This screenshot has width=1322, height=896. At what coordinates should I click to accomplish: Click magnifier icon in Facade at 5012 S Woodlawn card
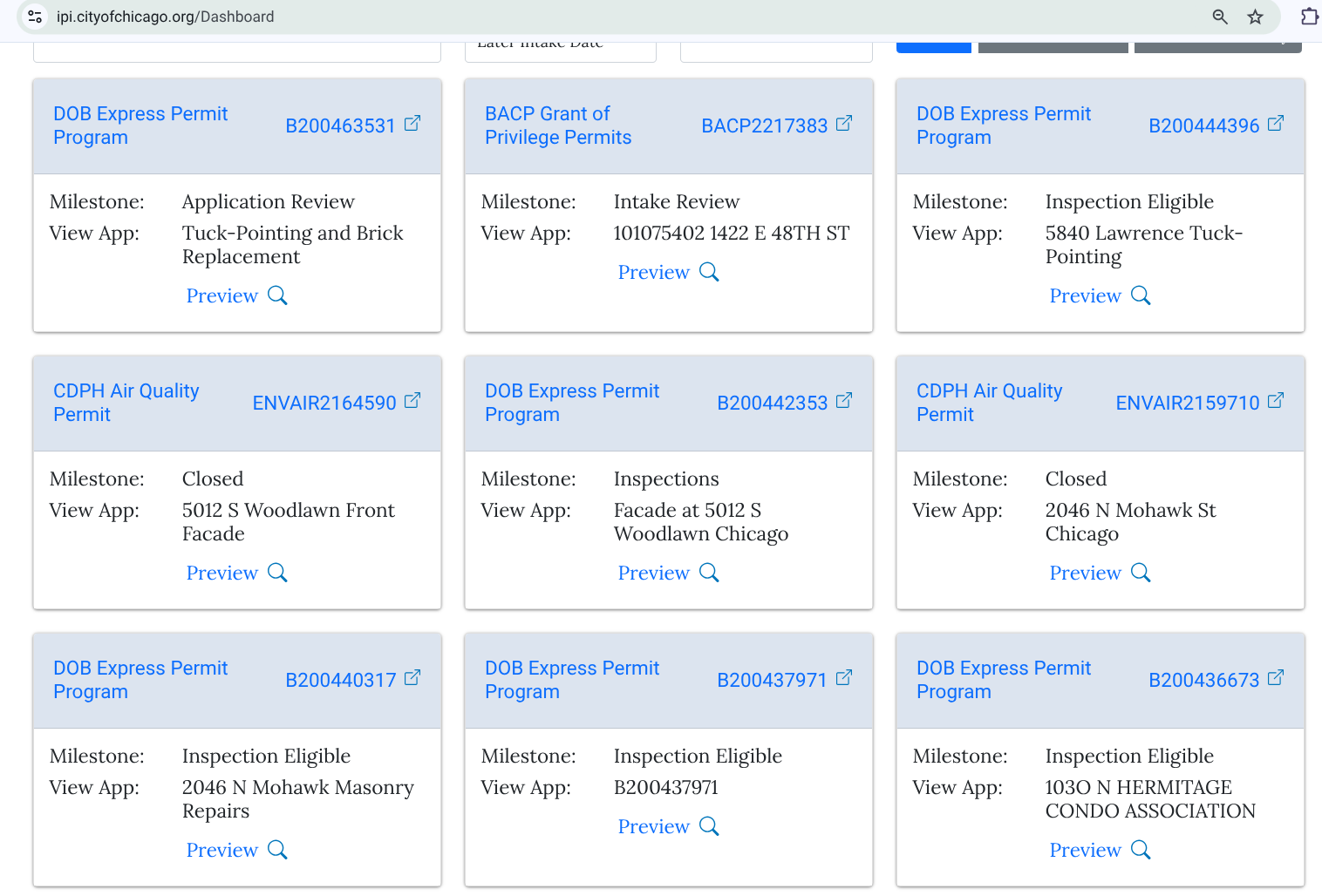click(709, 573)
